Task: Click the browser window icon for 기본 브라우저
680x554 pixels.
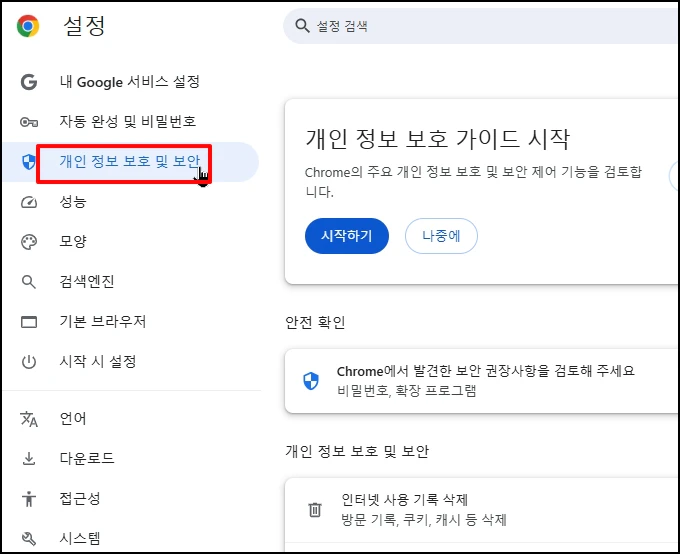Action: pyautogui.click(x=29, y=322)
